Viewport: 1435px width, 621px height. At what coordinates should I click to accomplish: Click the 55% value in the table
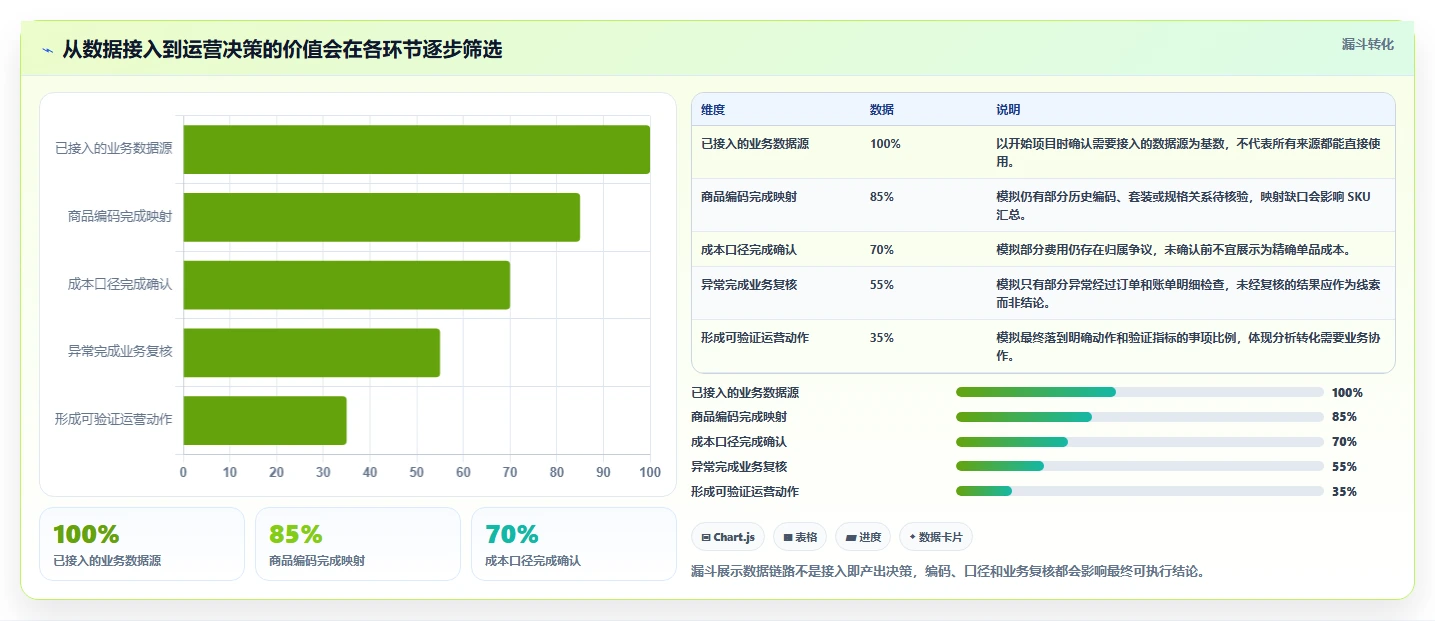tap(882, 285)
